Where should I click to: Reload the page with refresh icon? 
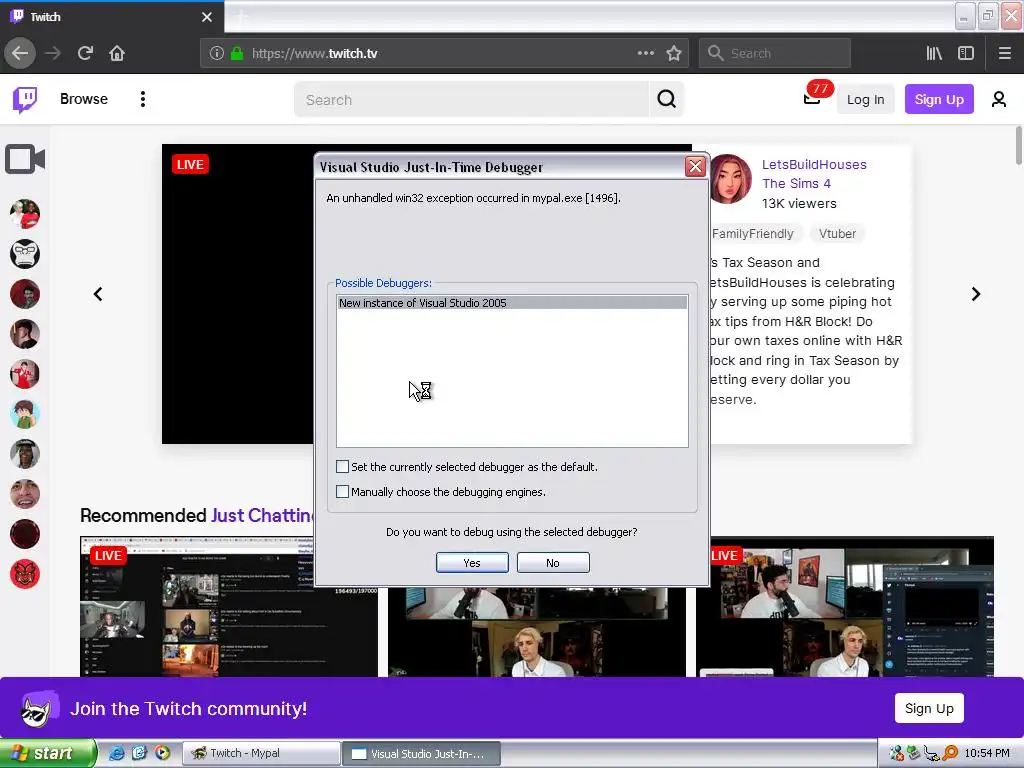click(x=85, y=54)
